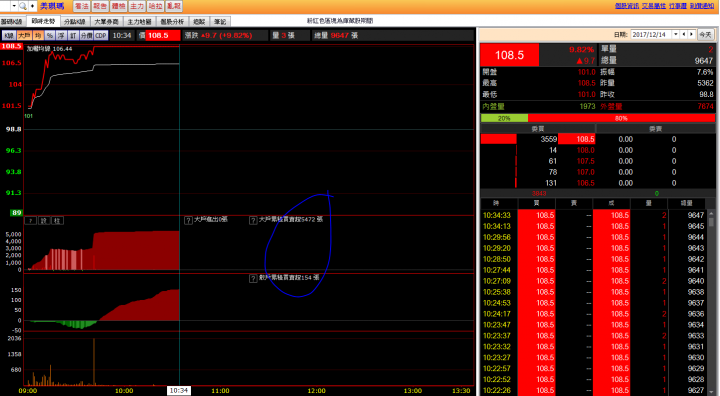The height and width of the screenshot is (396, 720).
Task: Open the 分點K線 tab
Action: (75, 22)
